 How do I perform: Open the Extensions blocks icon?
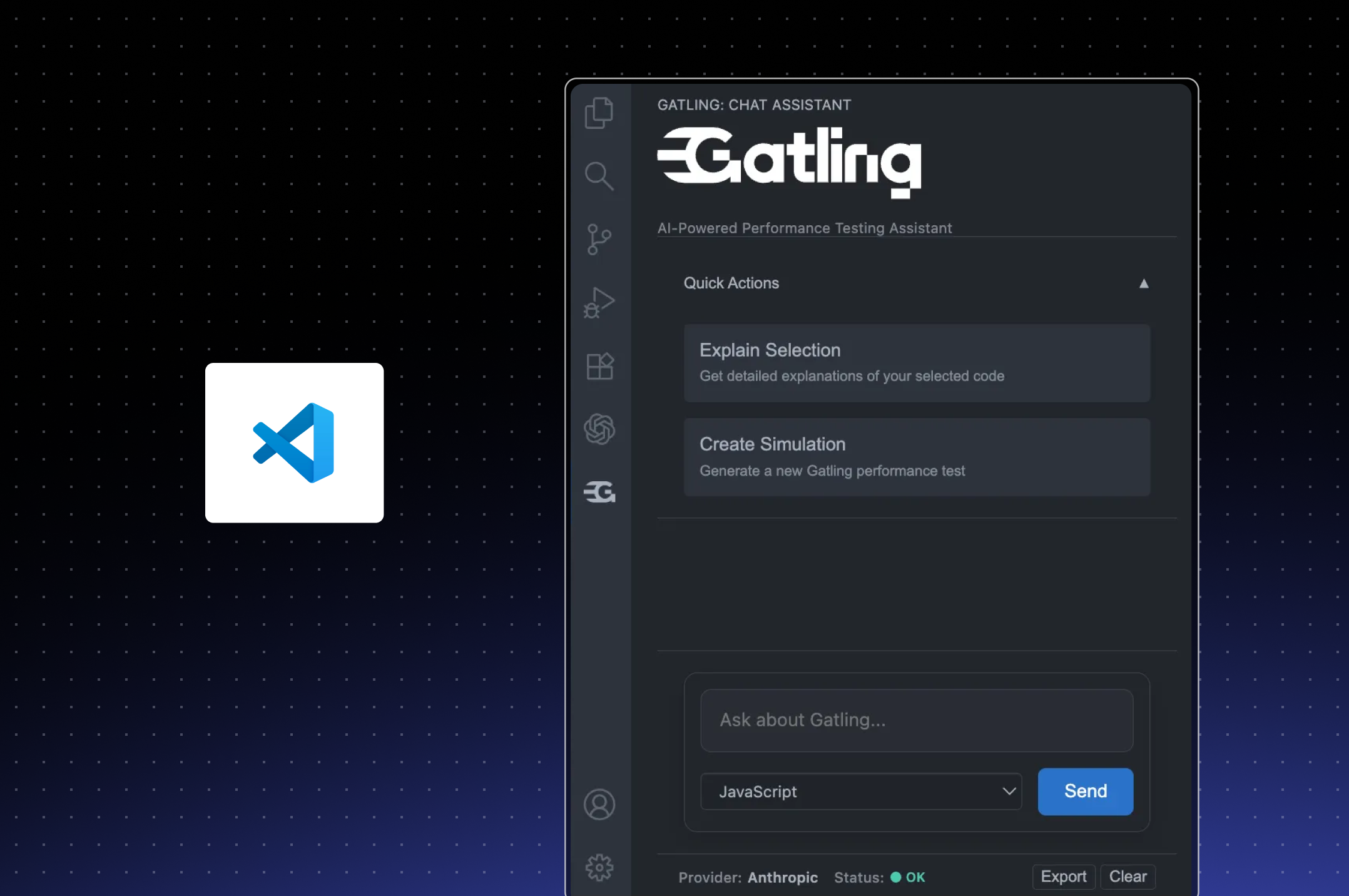[x=599, y=366]
